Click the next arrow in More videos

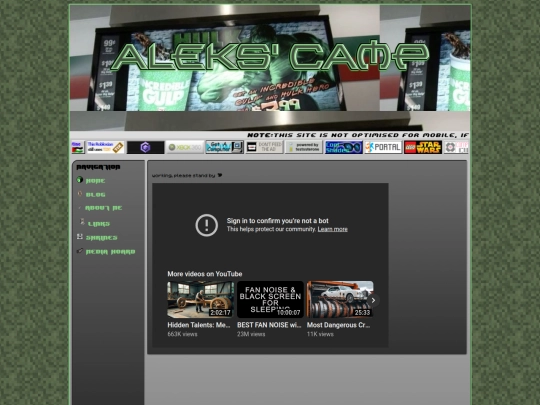[x=373, y=300]
